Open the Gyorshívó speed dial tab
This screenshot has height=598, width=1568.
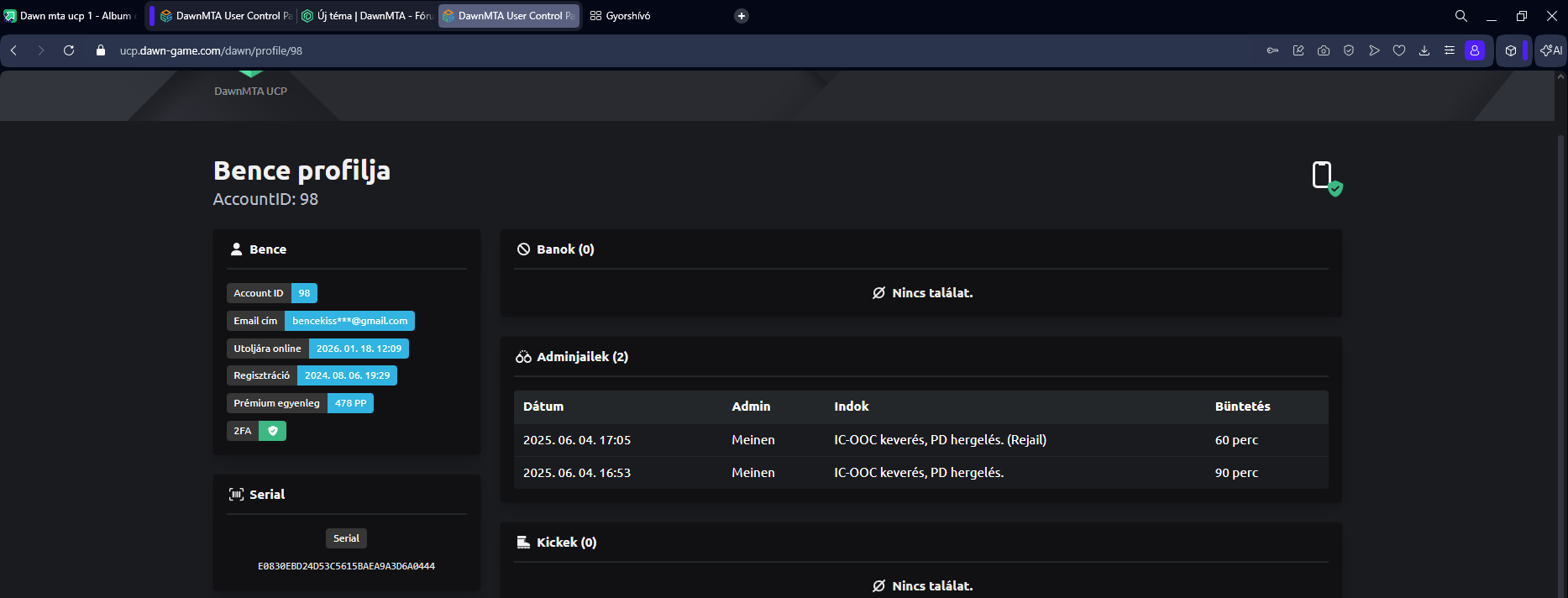point(621,16)
